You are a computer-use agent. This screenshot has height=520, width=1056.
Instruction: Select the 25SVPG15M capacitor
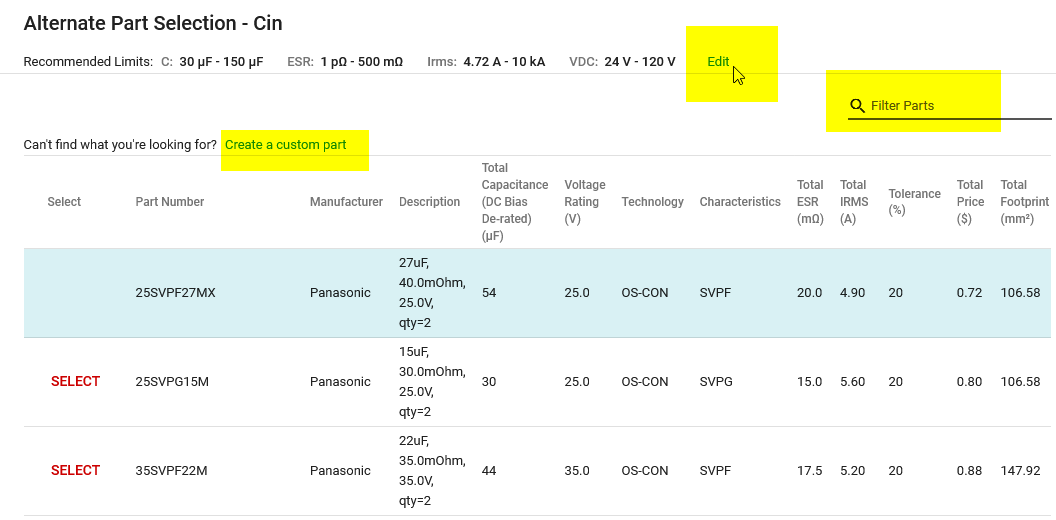pyautogui.click(x=76, y=381)
